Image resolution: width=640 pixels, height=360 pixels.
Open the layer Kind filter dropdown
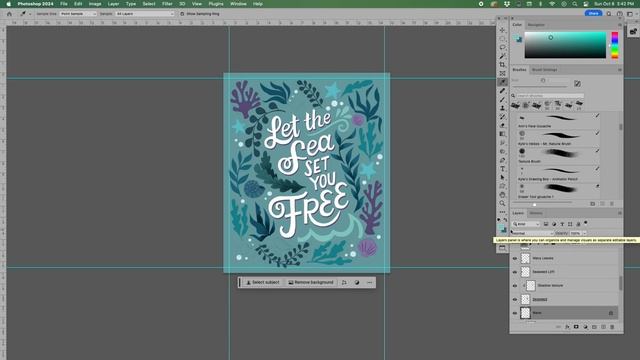point(526,224)
